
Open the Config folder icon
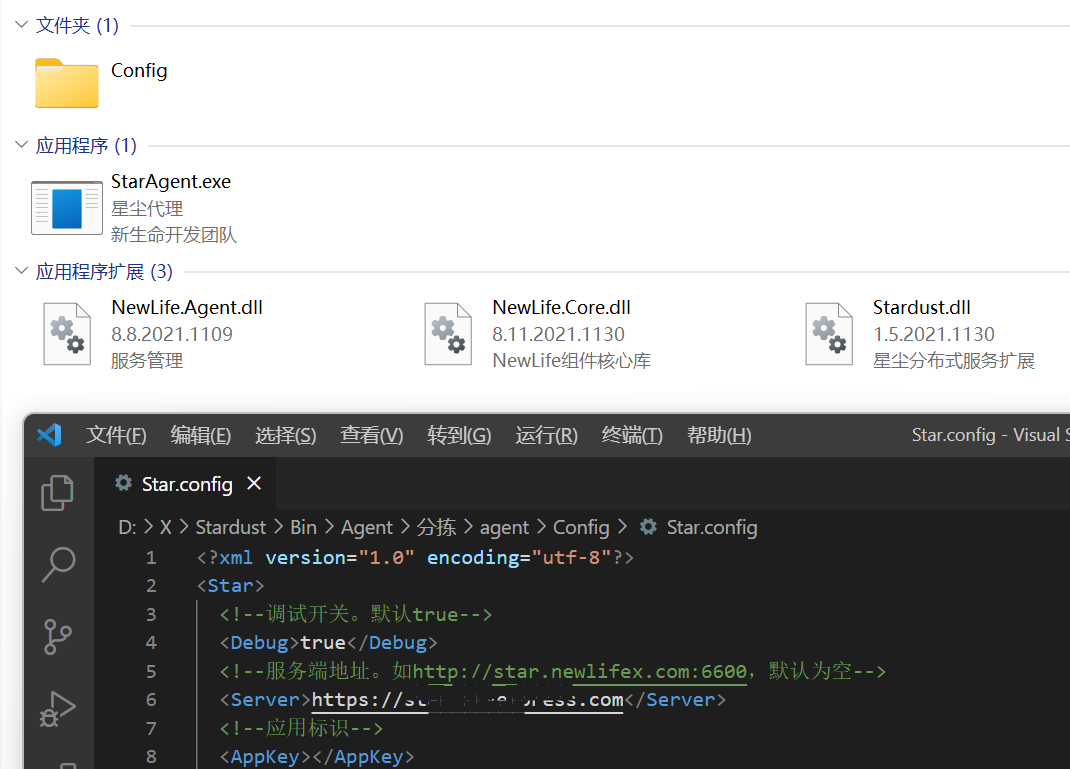(66, 83)
